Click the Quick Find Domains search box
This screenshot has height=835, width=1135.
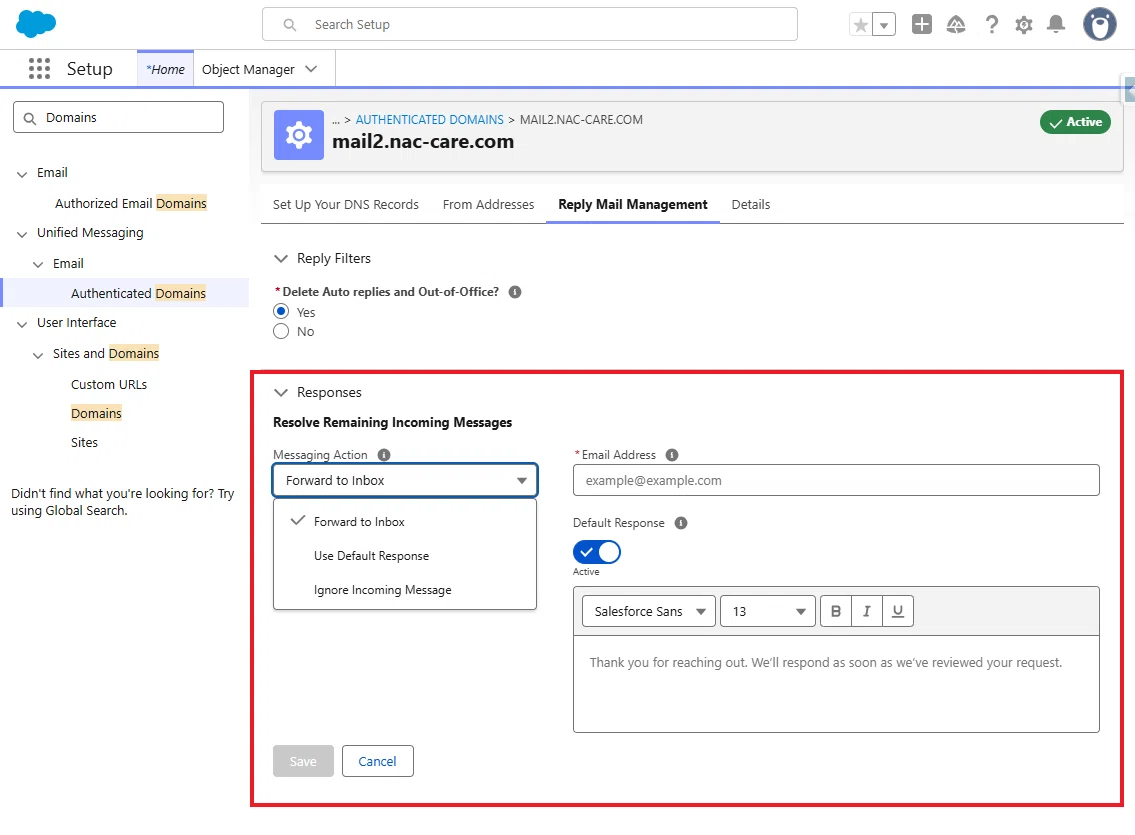click(119, 117)
